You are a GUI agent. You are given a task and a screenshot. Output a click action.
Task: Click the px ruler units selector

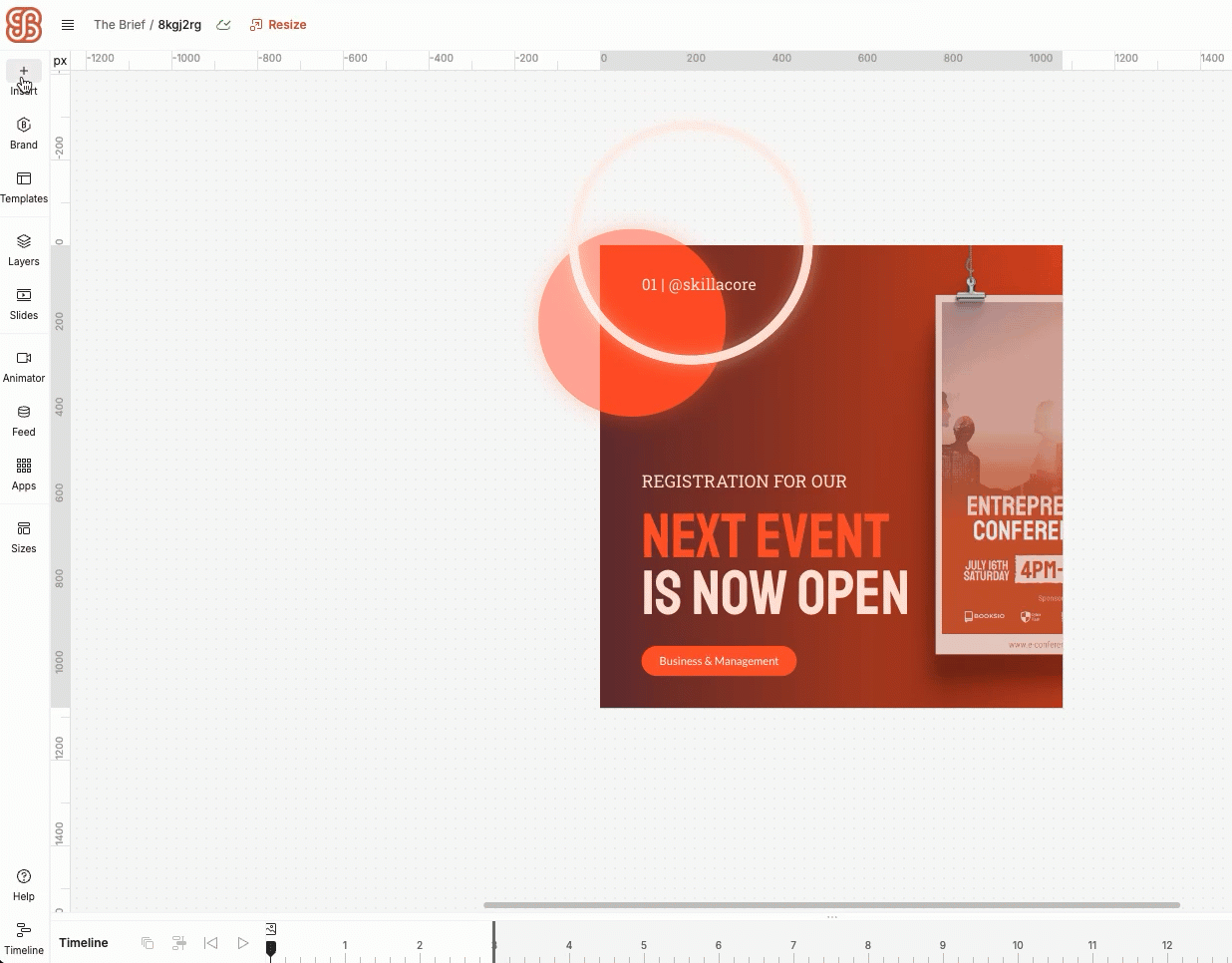coord(61,61)
